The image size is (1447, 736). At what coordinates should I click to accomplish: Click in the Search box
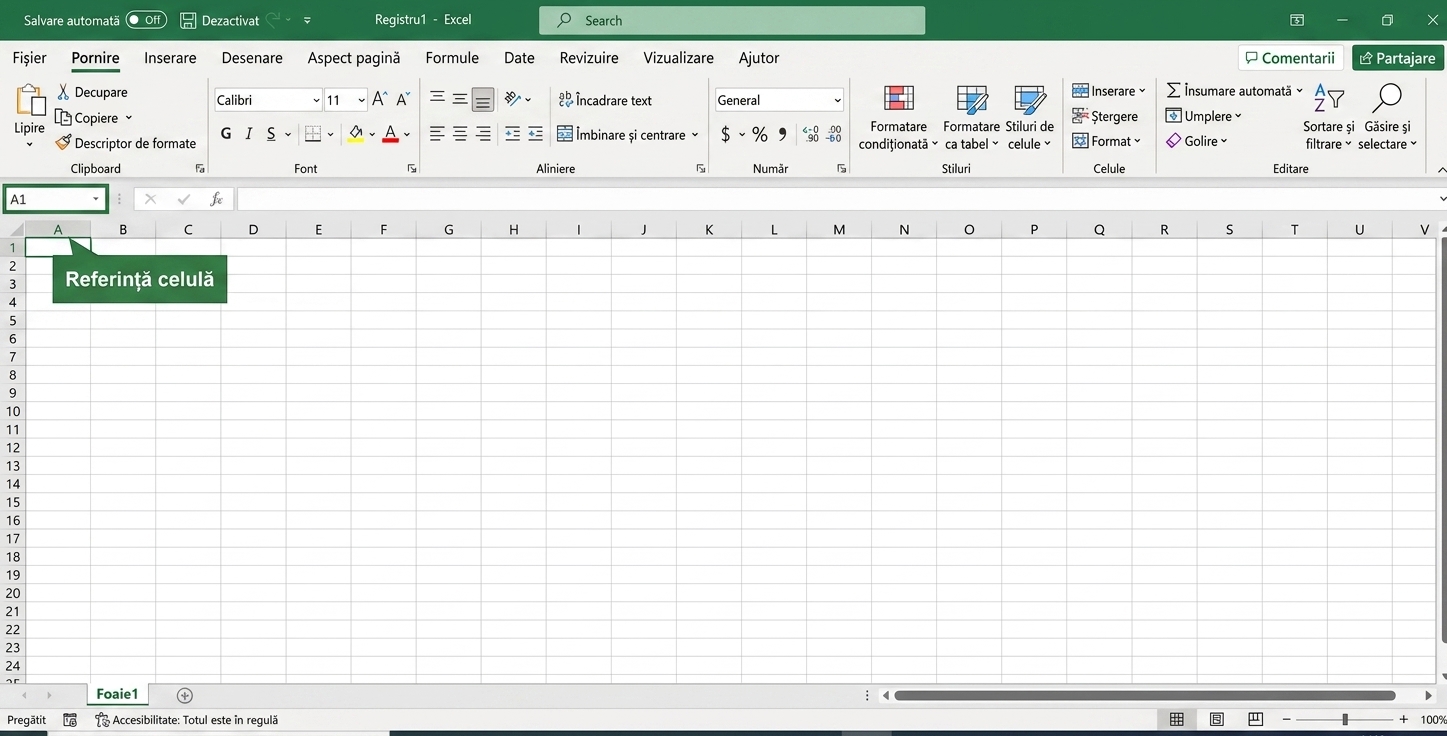point(732,20)
